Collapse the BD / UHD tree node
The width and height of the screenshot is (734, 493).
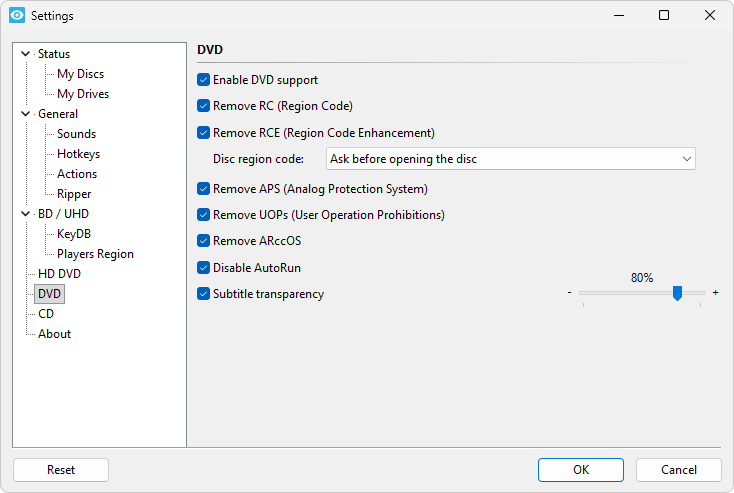(25, 214)
